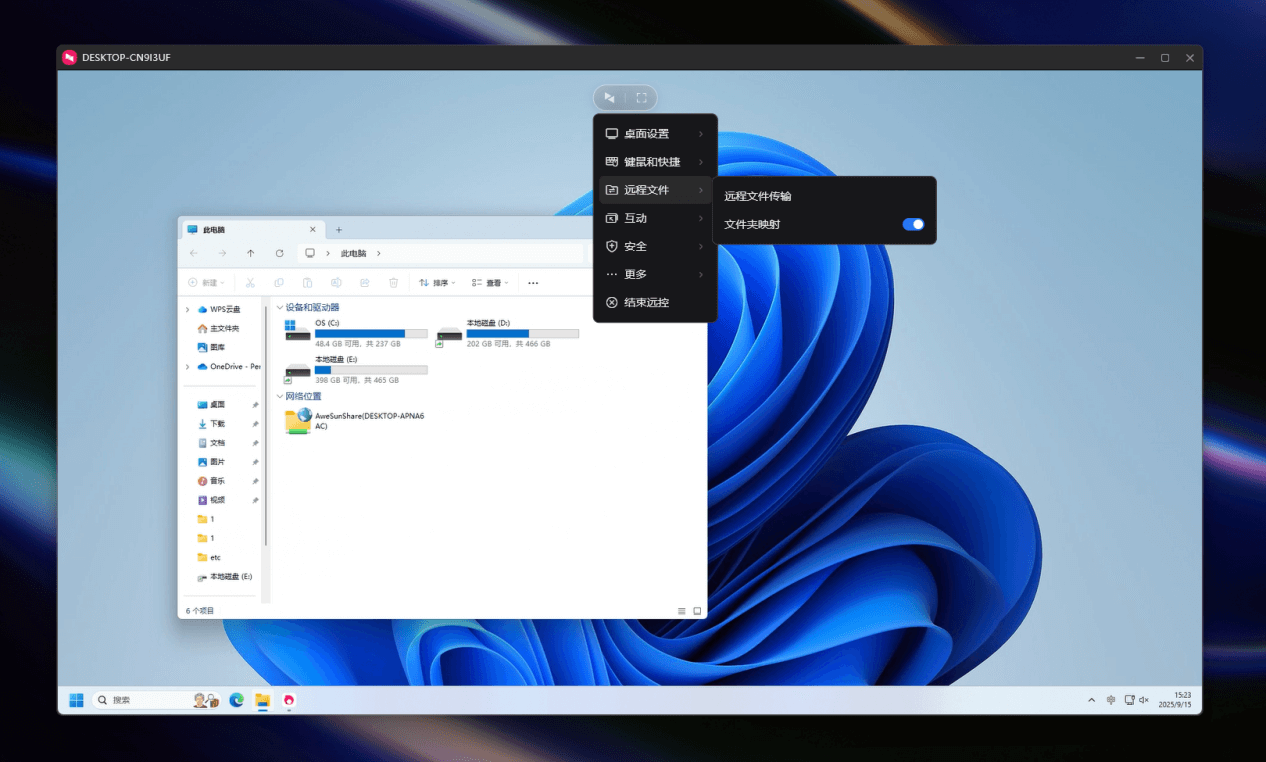Click the Windows Start button
This screenshot has height=762, width=1266.
click(76, 700)
